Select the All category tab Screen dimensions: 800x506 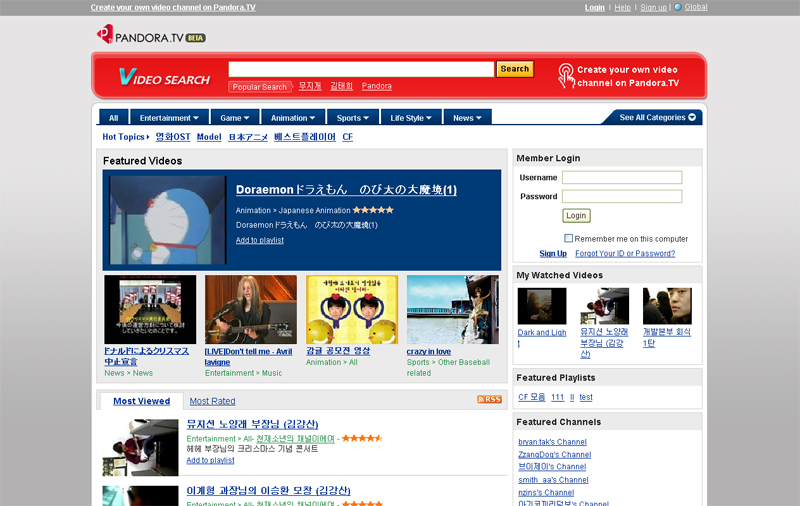coord(113,118)
